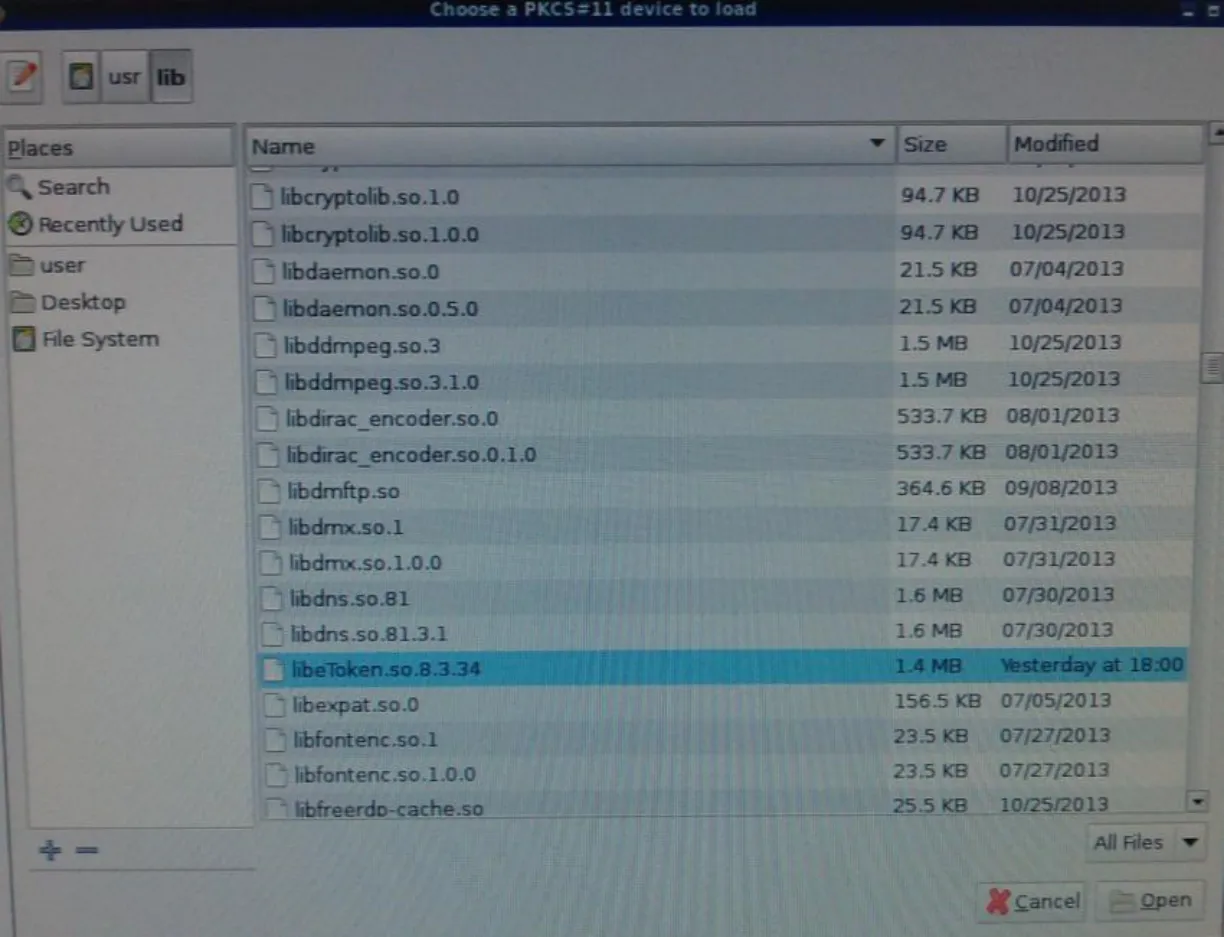Image resolution: width=1224 pixels, height=937 pixels.
Task: Select libfontenc.so.1 file
Action: 724,739
